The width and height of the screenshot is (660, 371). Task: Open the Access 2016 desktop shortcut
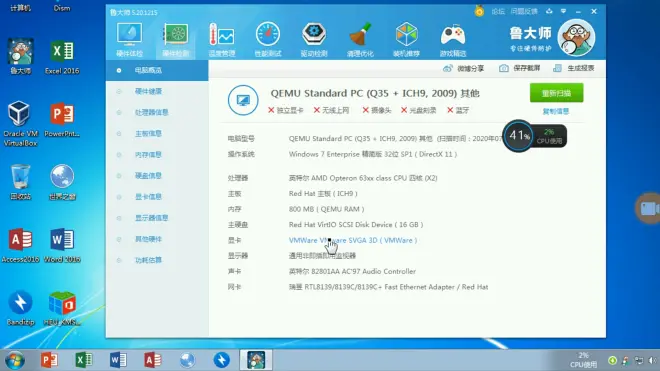(x=20, y=246)
